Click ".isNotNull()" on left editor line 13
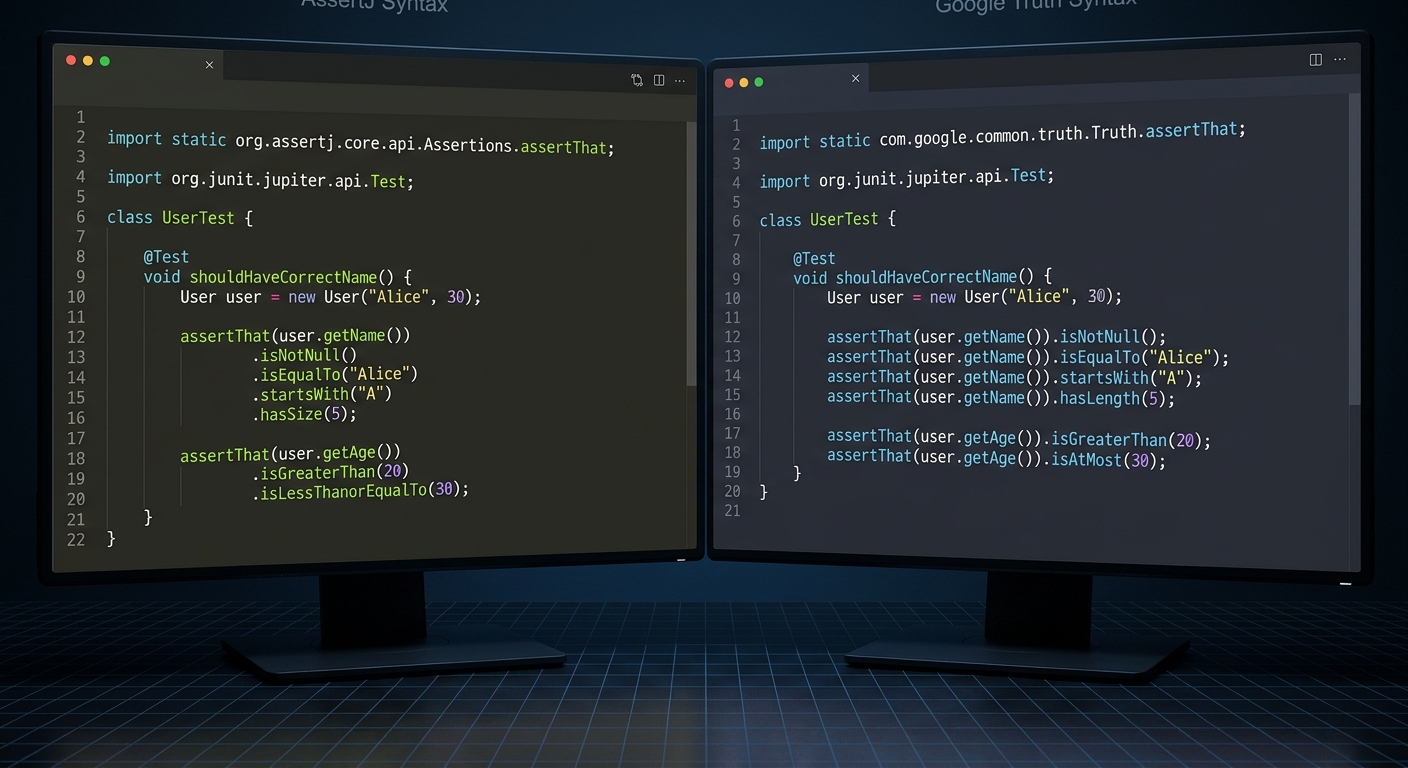 [x=305, y=355]
